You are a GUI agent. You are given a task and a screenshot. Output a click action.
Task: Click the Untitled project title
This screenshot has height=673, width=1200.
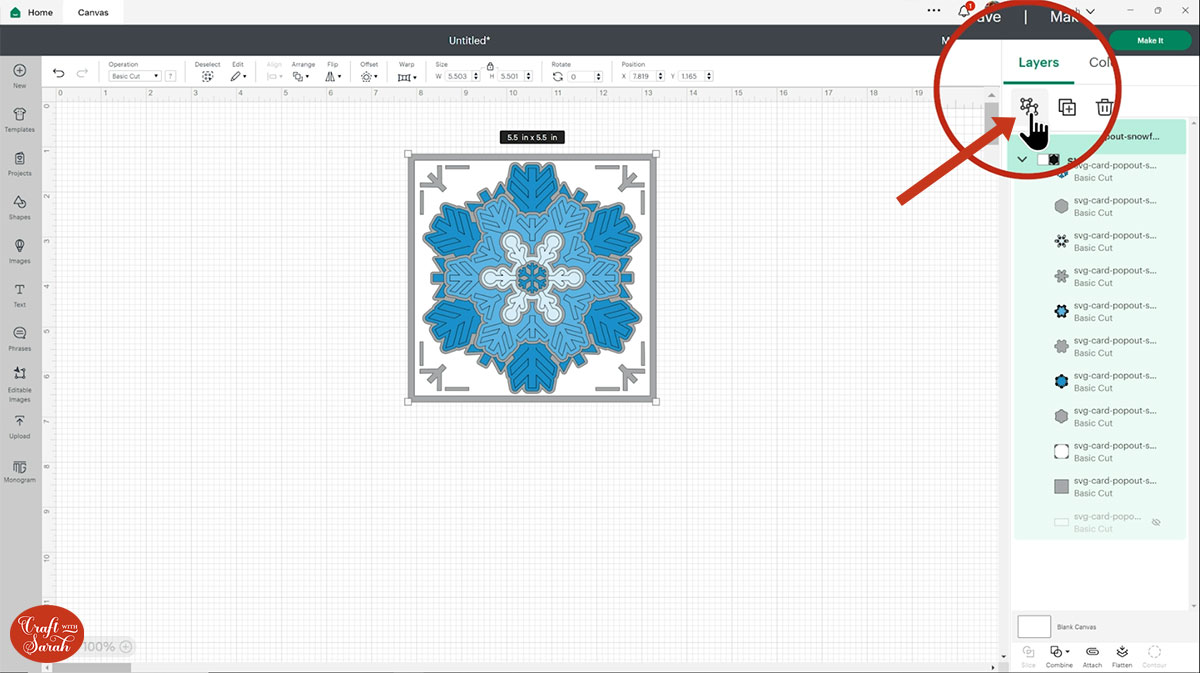470,41
